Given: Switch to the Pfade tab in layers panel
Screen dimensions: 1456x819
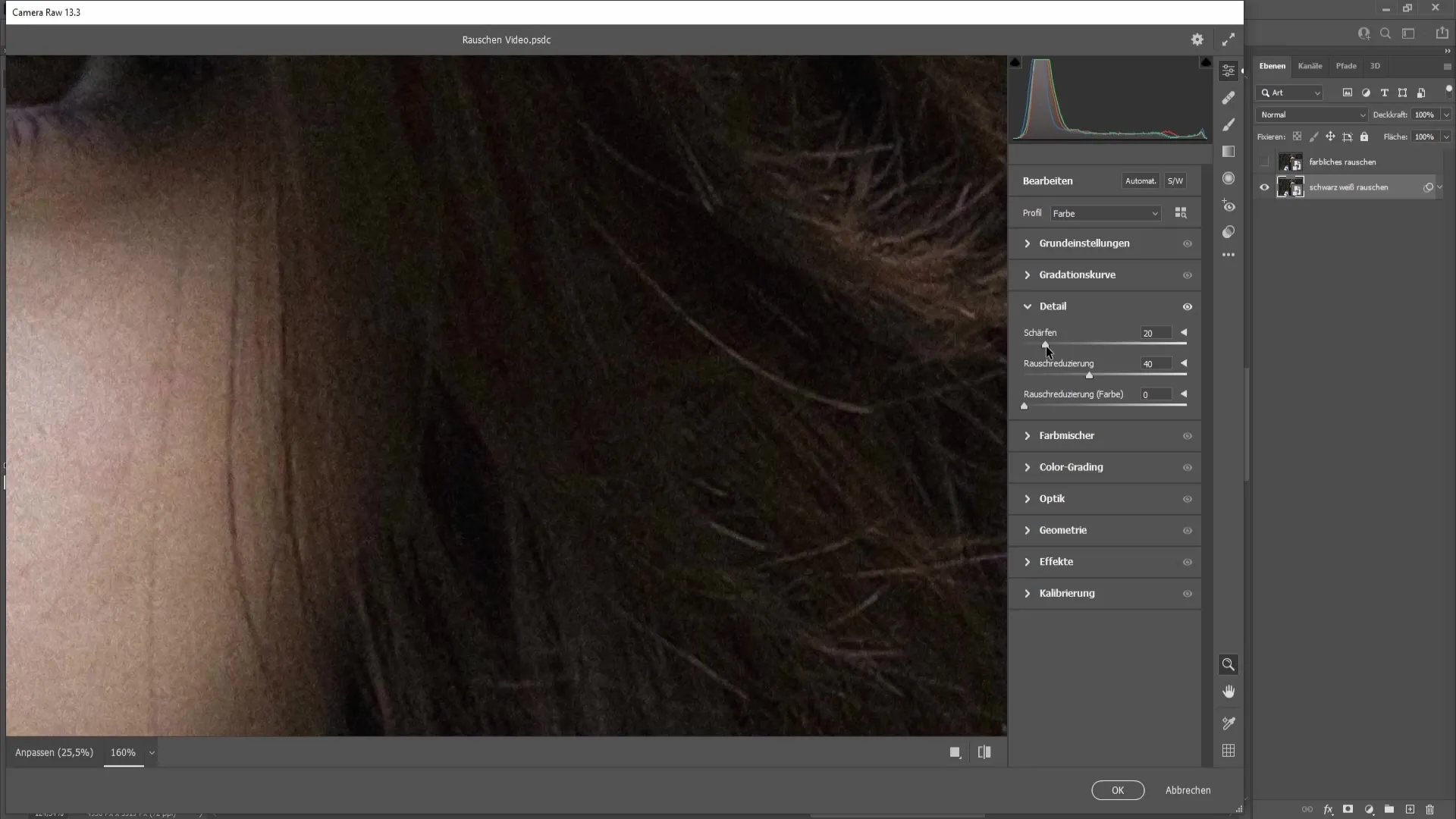Looking at the screenshot, I should [x=1347, y=65].
